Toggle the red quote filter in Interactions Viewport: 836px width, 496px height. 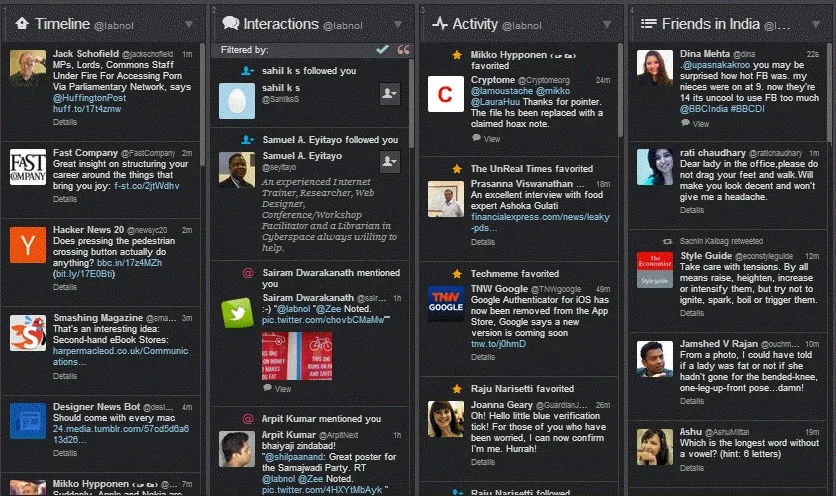(404, 50)
